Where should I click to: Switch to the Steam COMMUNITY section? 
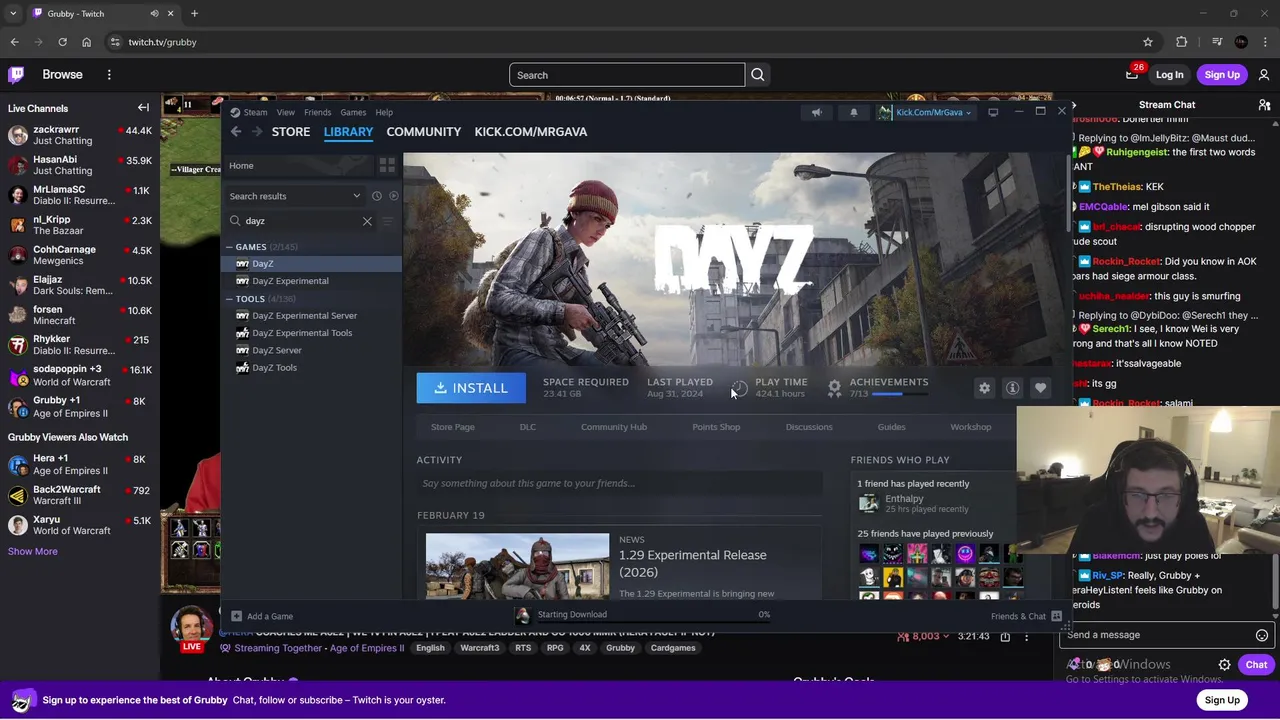[424, 132]
